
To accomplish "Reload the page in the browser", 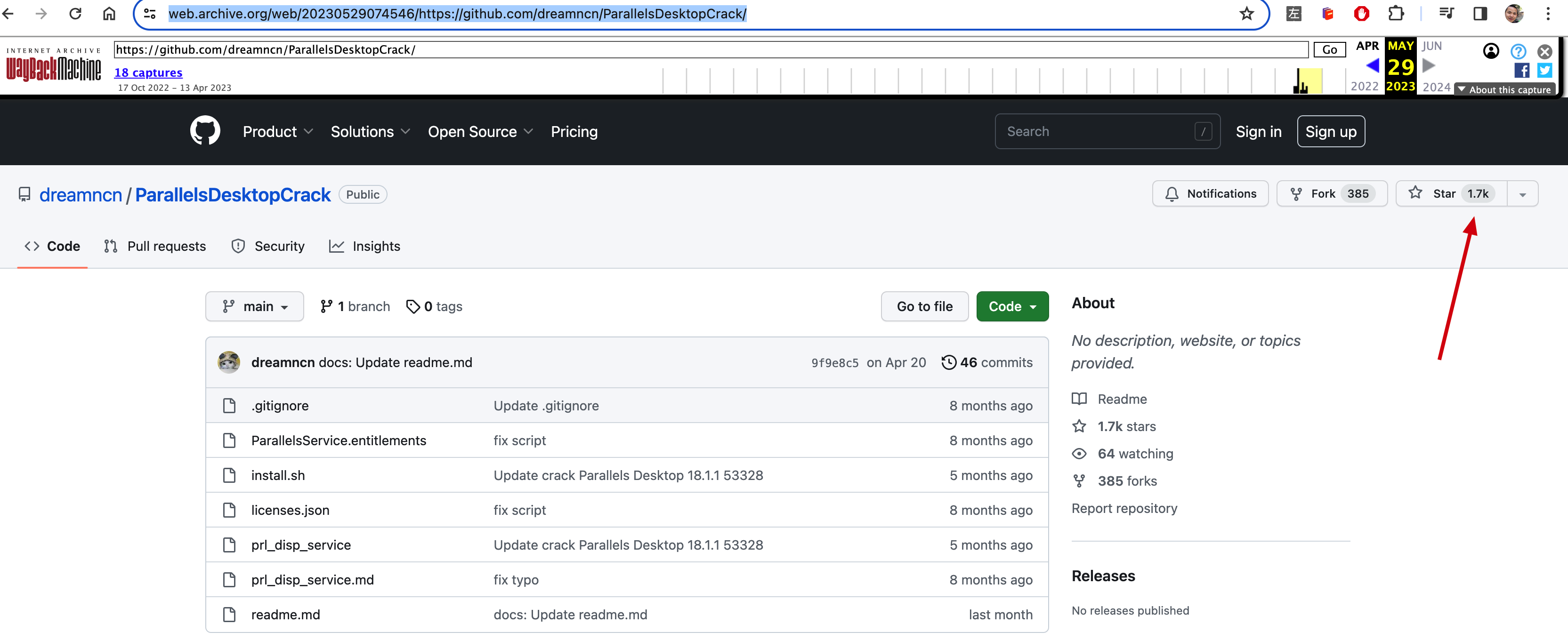I will point(75,13).
